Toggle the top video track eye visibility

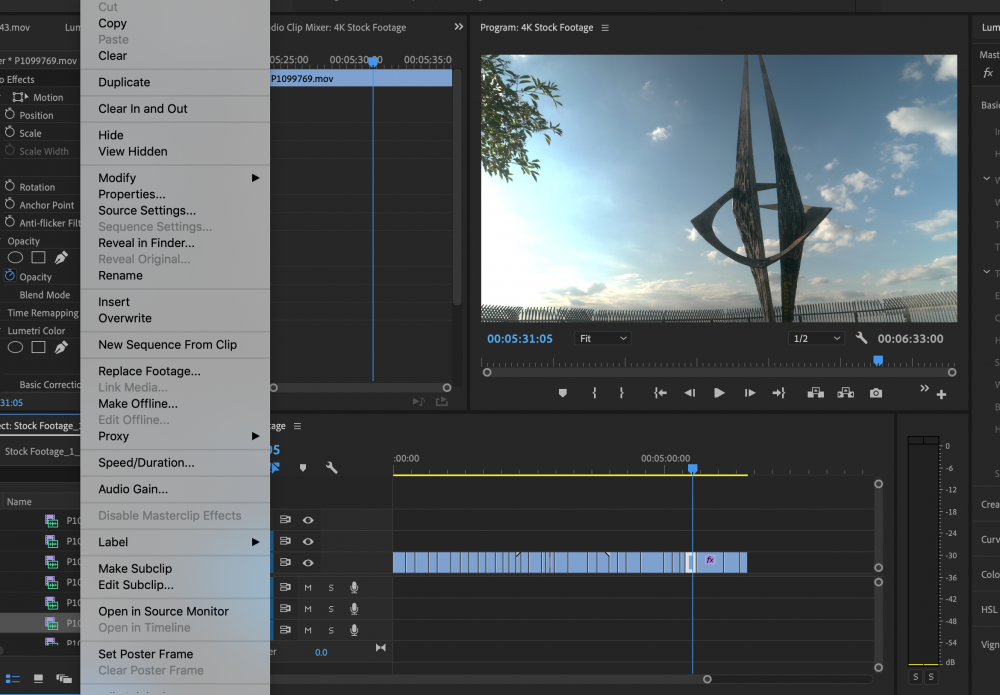tap(308, 520)
